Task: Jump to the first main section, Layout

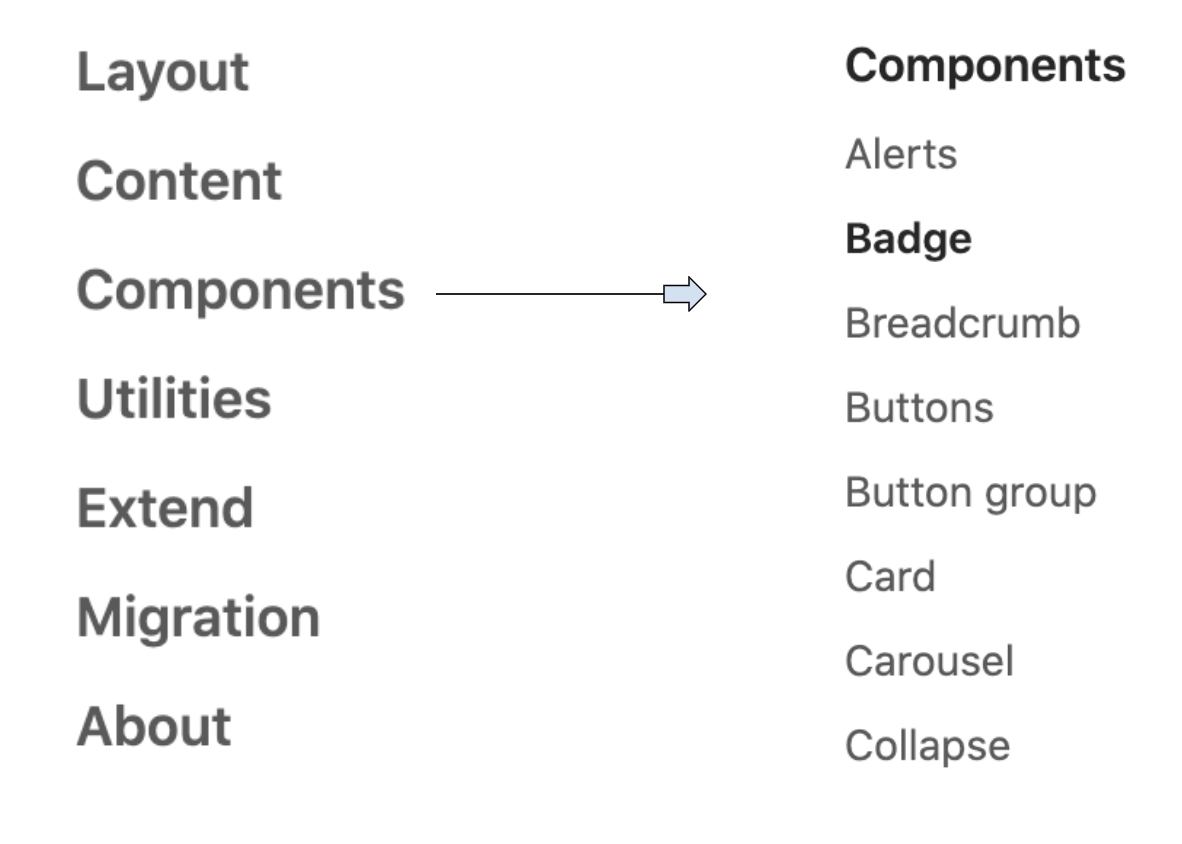Action: point(163,73)
